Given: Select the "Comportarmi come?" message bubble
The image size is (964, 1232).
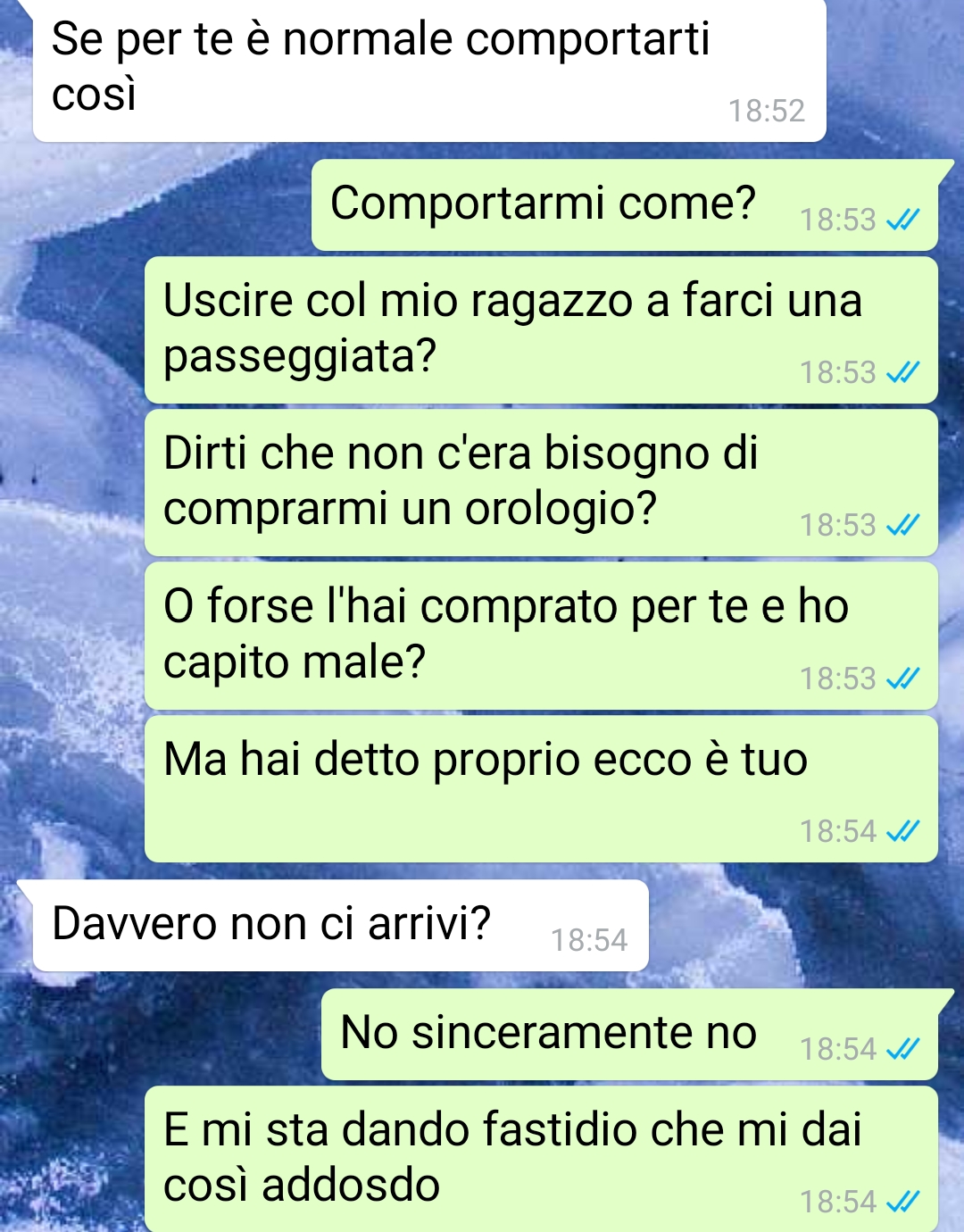Looking at the screenshot, I should (625, 205).
